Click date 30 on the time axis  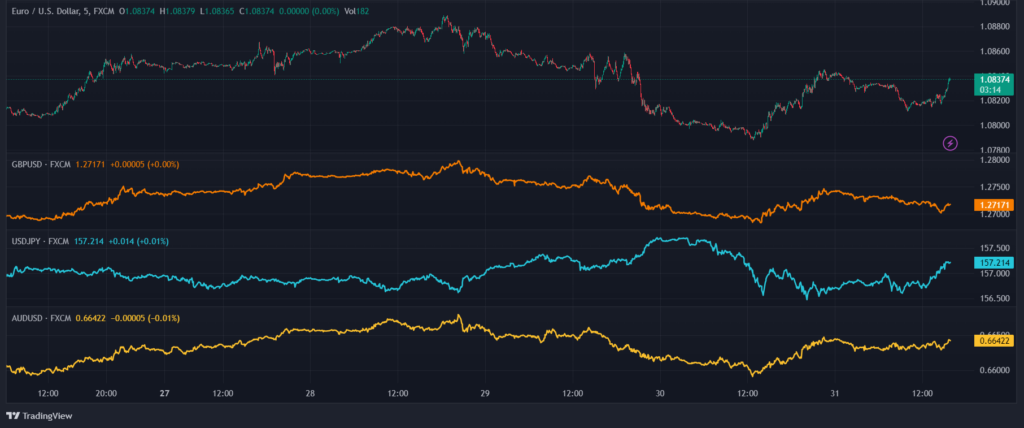click(x=658, y=393)
